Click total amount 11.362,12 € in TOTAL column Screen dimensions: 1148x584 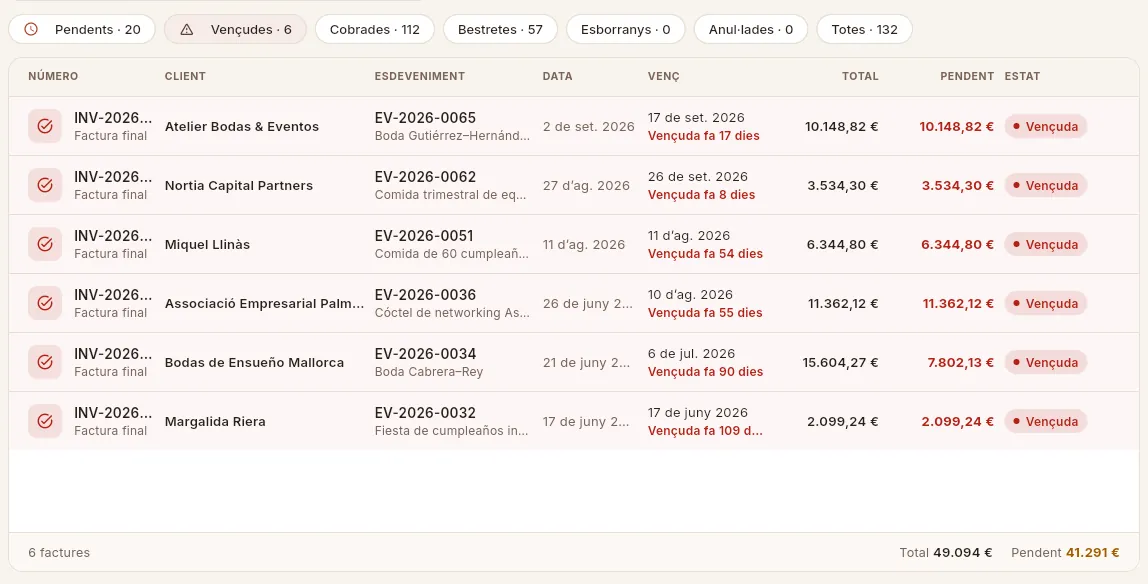click(x=843, y=304)
